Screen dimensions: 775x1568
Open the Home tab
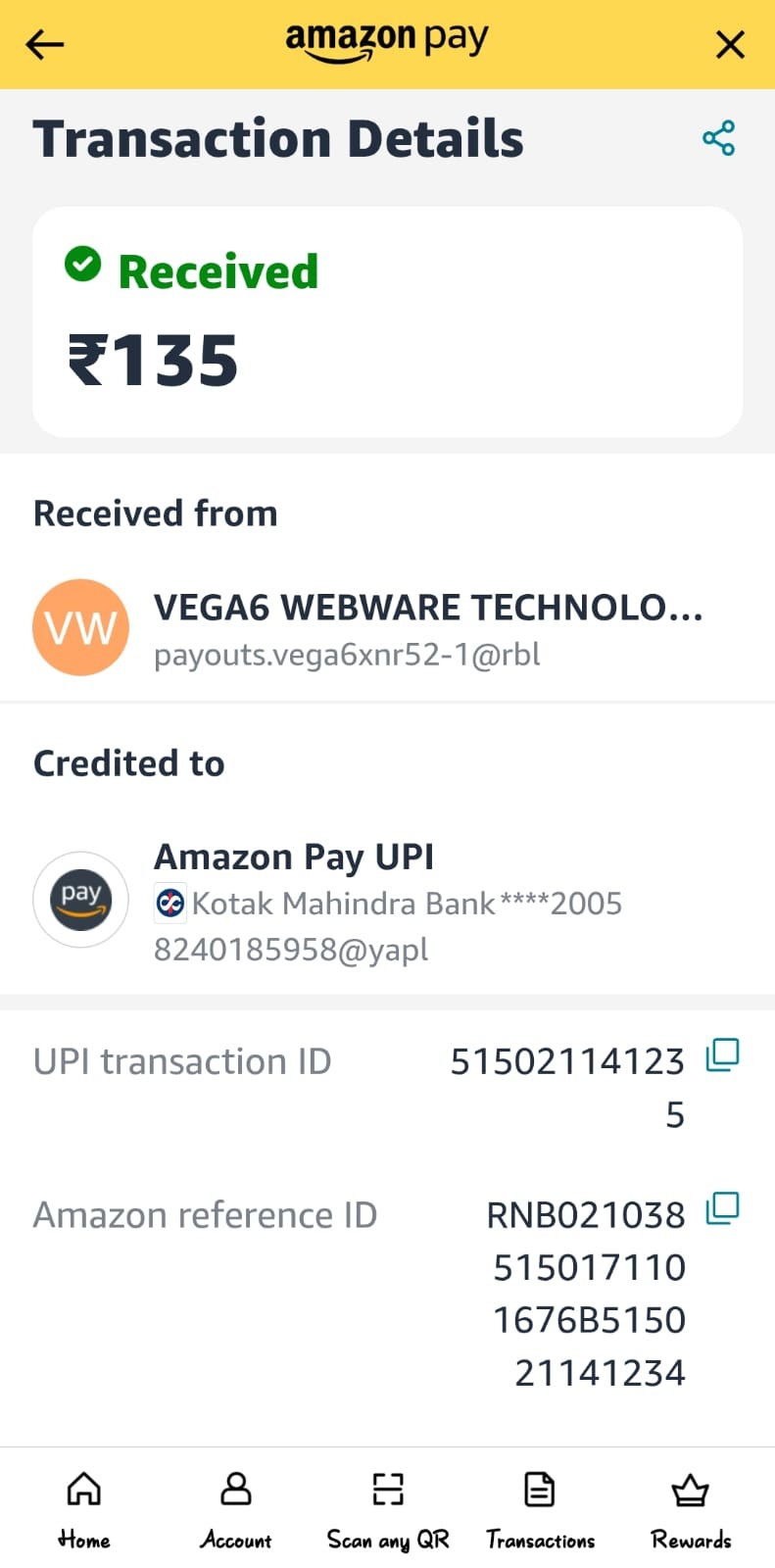pos(84,1511)
